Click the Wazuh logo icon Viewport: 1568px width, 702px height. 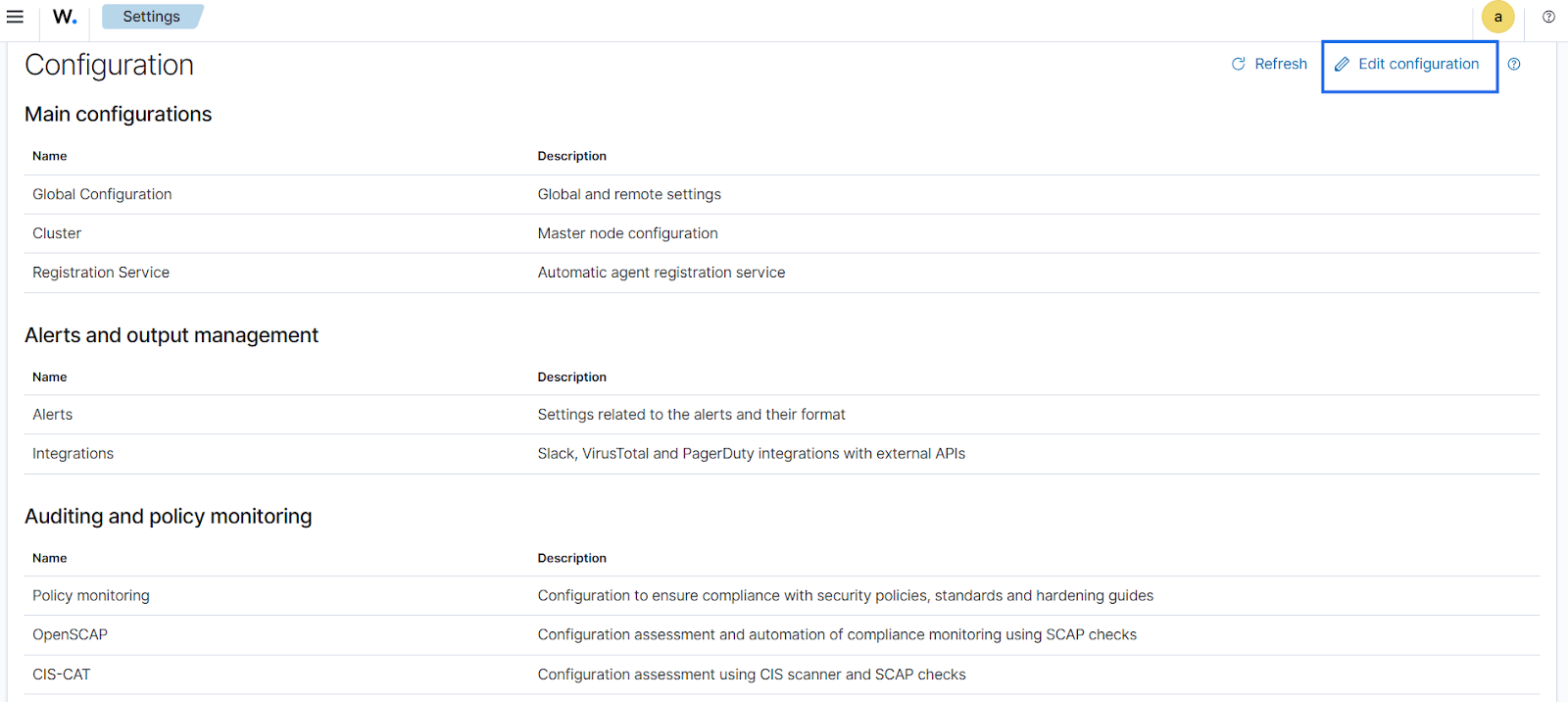point(65,17)
